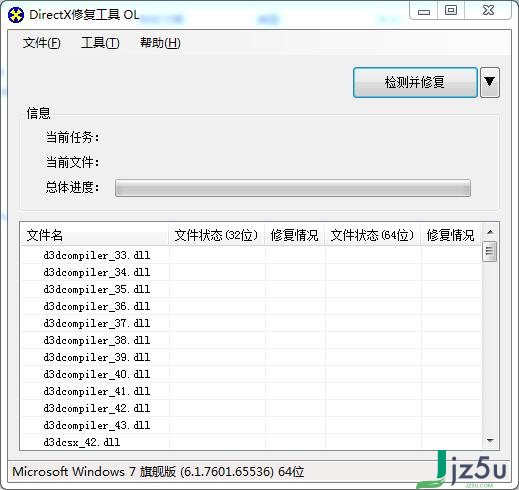Click the 修复情况 header after 文件状态(64位)
519x490 pixels.
450,235
